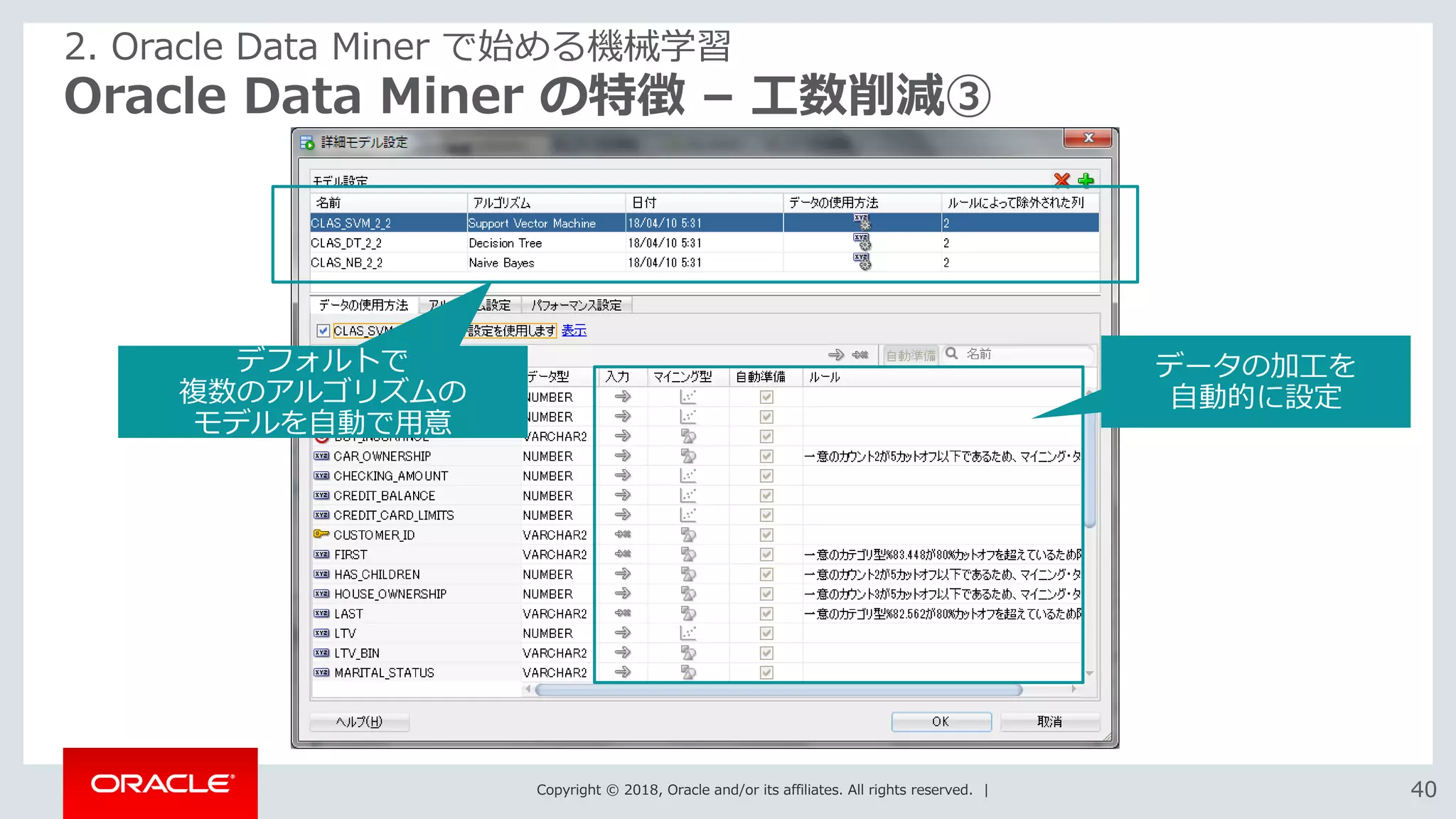This screenshot has width=1456, height=819.
Task: Toggle ignored-input icon for LAST row
Action: point(623,614)
